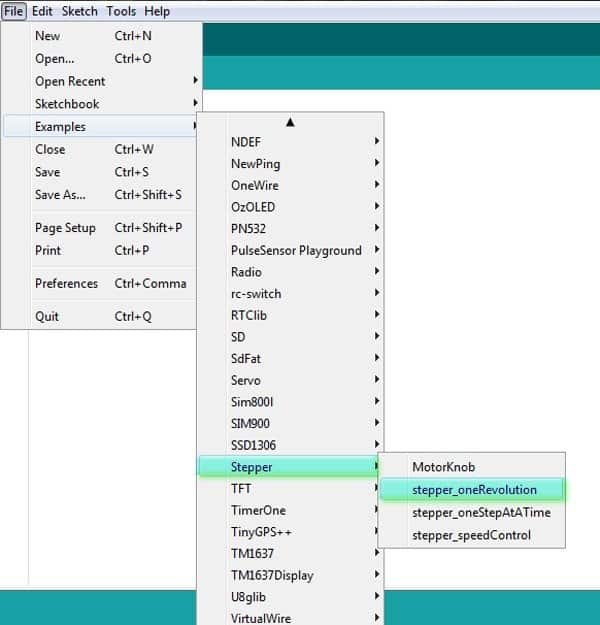Open the Sketch menu

click(x=80, y=11)
